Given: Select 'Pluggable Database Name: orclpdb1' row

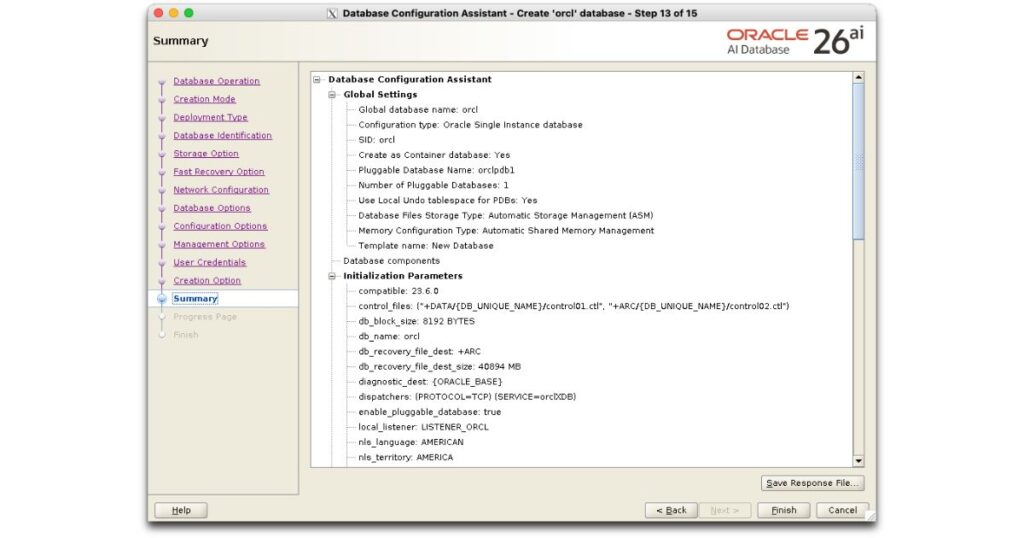Looking at the screenshot, I should tap(436, 170).
